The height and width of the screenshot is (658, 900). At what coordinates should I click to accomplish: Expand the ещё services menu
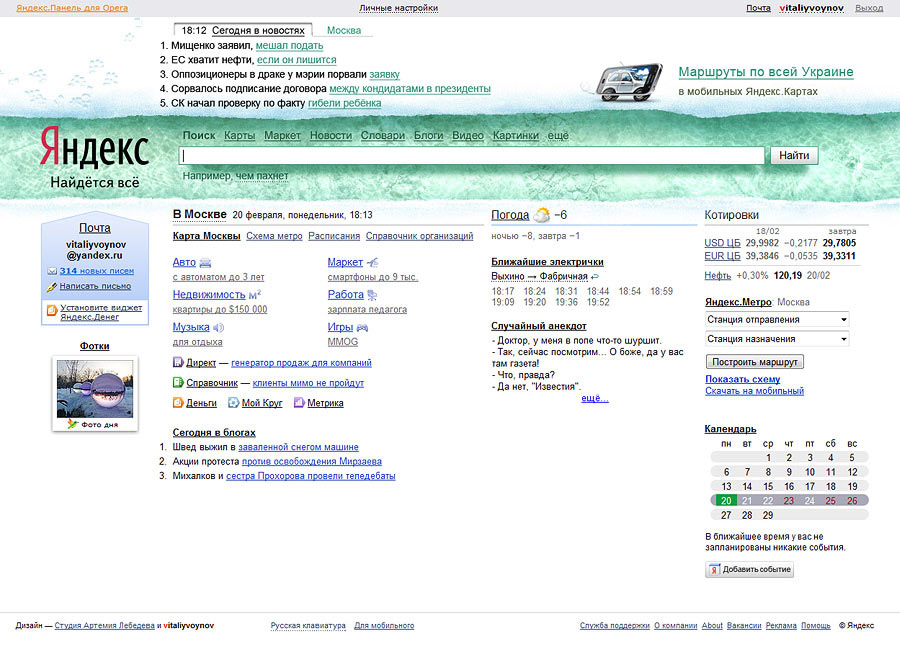(557, 135)
